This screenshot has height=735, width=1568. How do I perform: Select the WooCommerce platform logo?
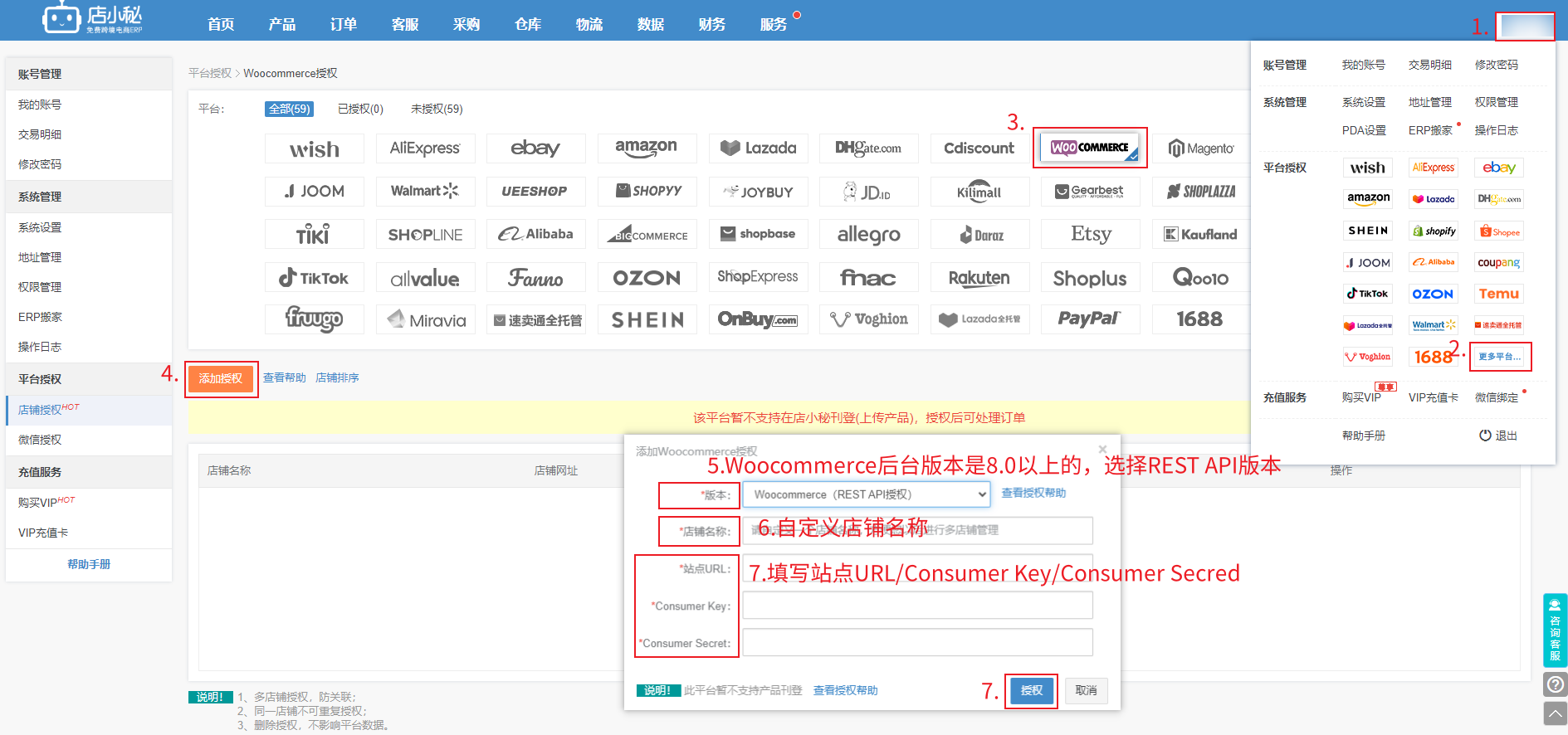pyautogui.click(x=1090, y=148)
